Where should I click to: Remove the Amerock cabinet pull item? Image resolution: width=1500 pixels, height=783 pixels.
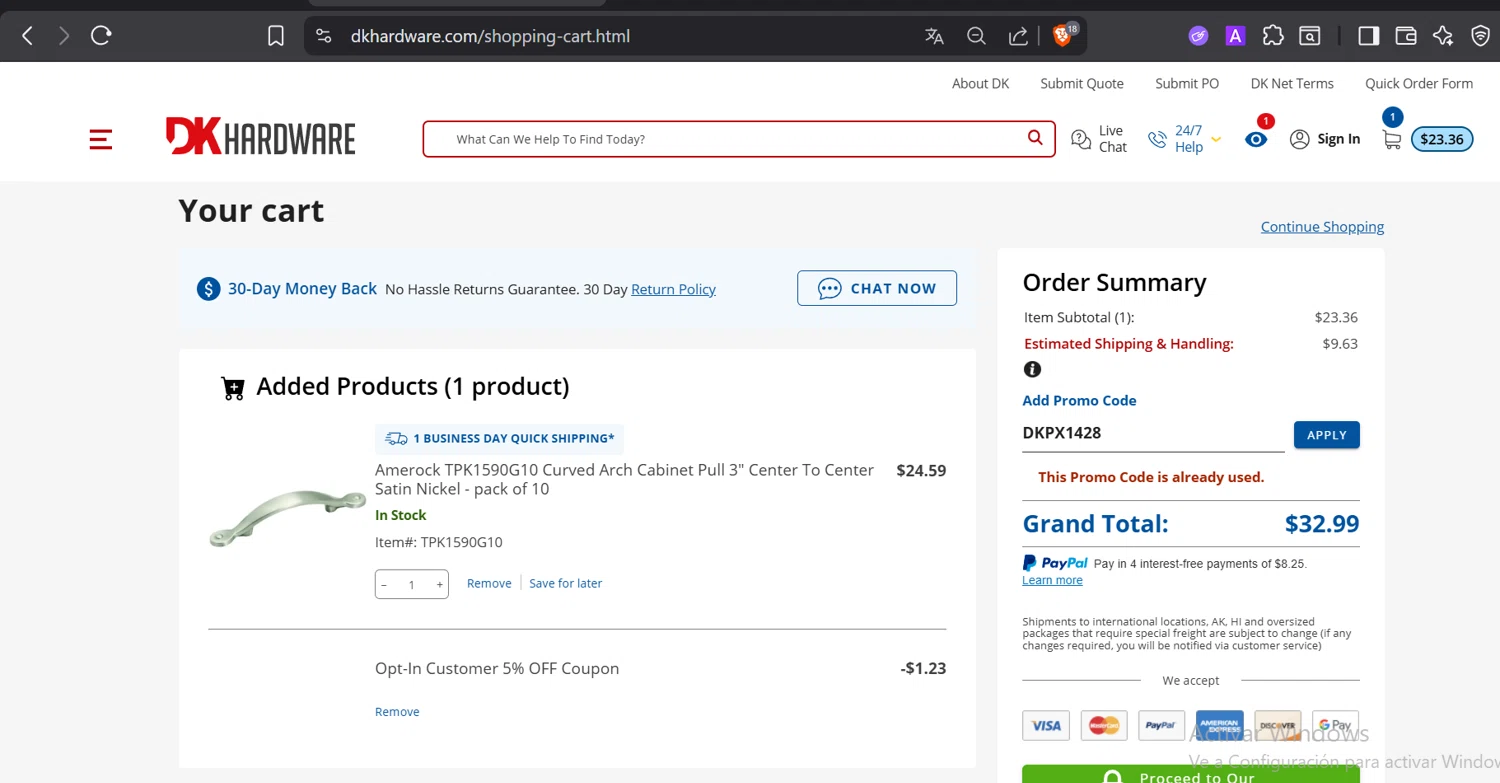click(489, 583)
